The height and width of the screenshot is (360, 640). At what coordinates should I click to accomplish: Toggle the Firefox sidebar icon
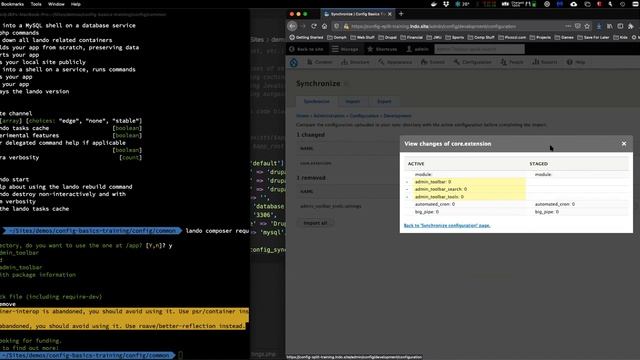[x=620, y=26]
